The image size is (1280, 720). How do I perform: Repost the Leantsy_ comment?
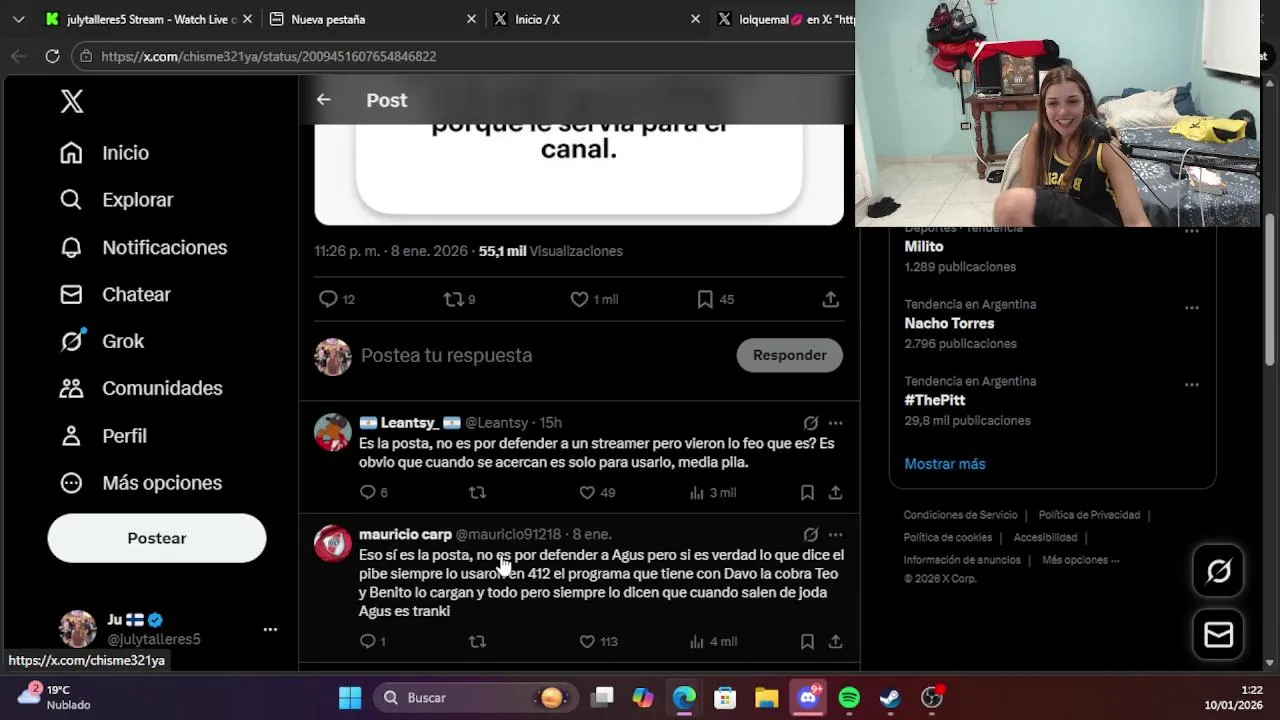pos(477,492)
